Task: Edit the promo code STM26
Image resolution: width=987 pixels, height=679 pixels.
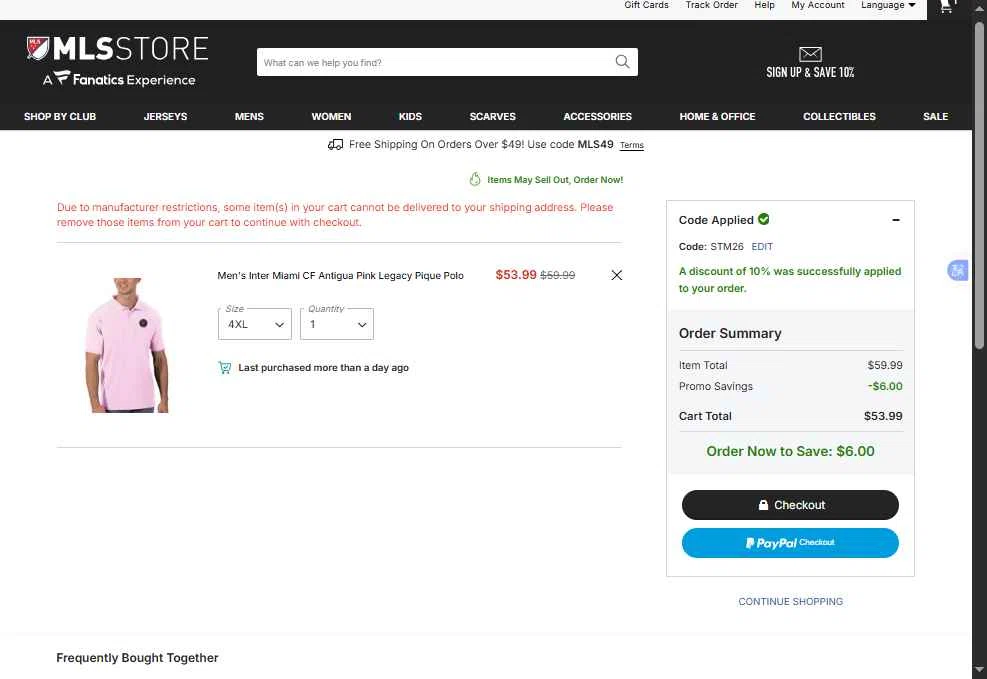Action: [x=762, y=246]
